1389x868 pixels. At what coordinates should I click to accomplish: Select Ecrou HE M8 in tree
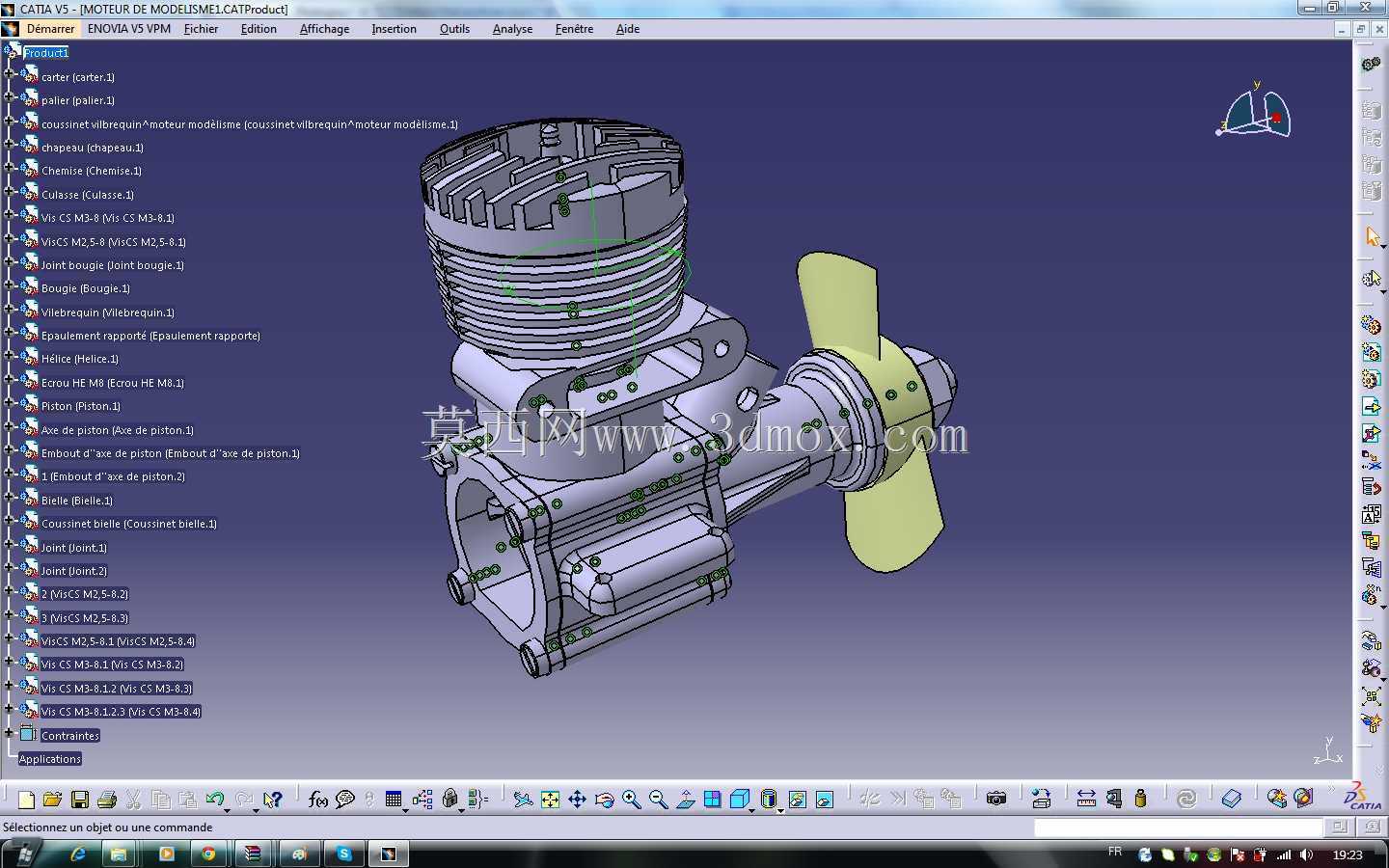113,383
